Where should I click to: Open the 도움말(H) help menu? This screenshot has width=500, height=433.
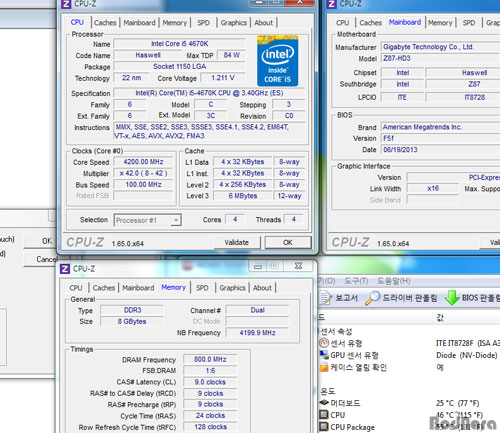pos(393,281)
